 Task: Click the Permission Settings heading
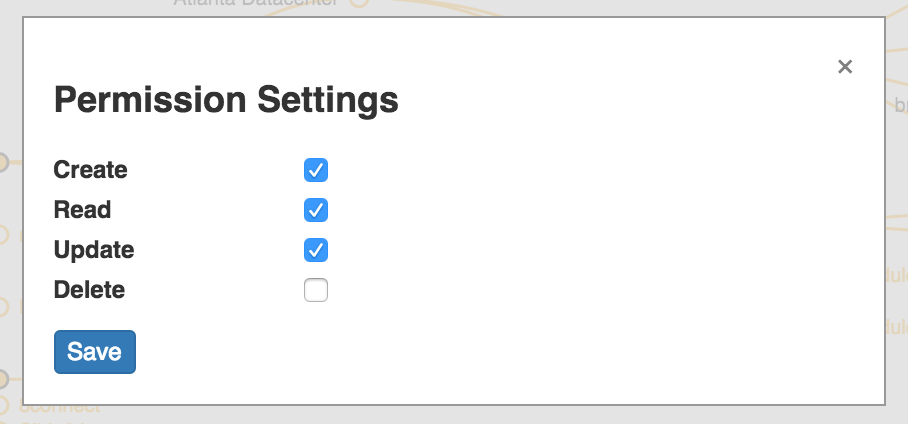pyautogui.click(x=226, y=100)
